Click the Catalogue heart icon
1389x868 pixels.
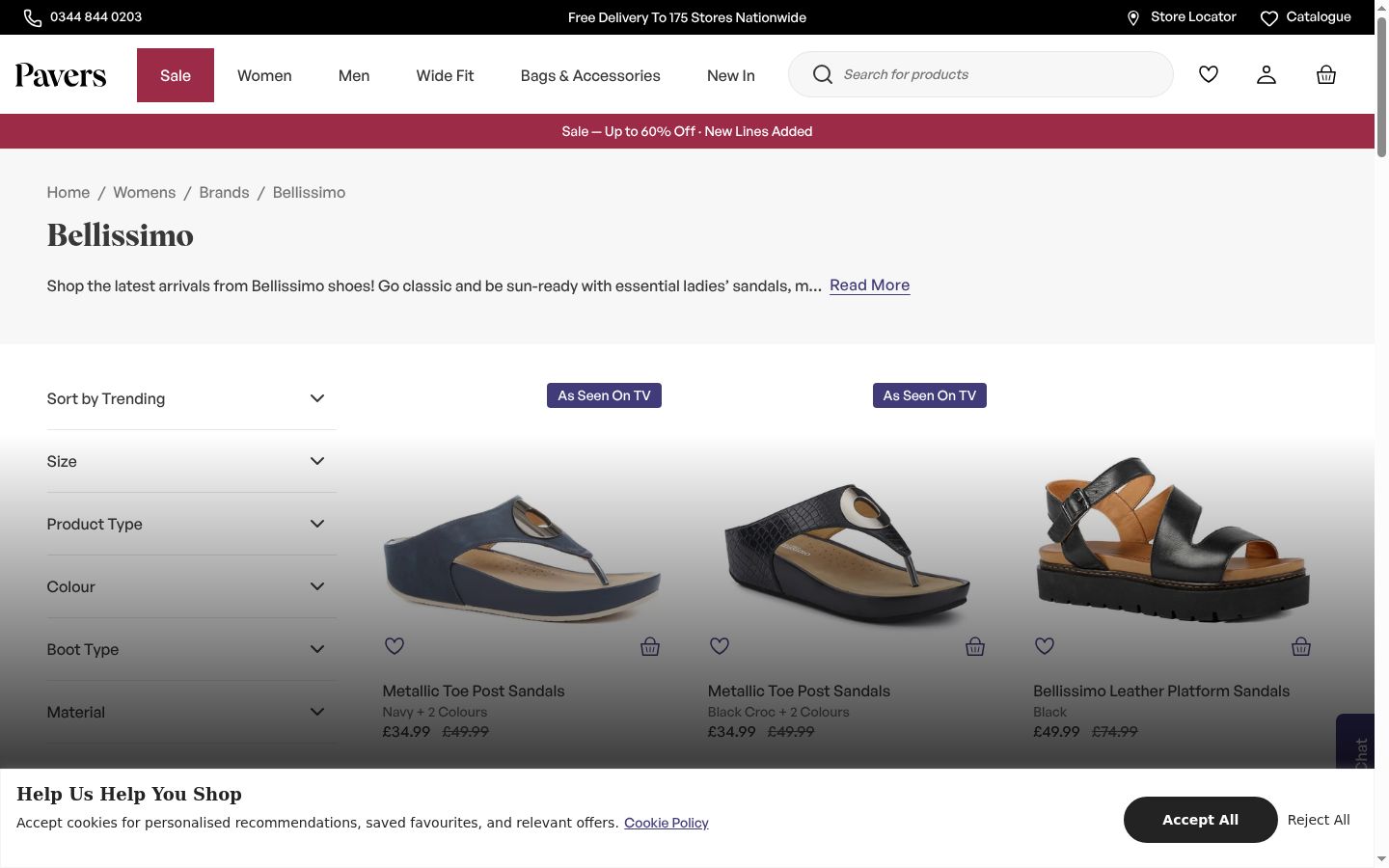coord(1269,17)
